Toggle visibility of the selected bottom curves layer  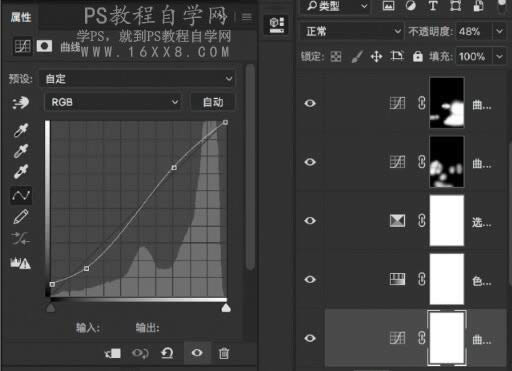coord(310,338)
